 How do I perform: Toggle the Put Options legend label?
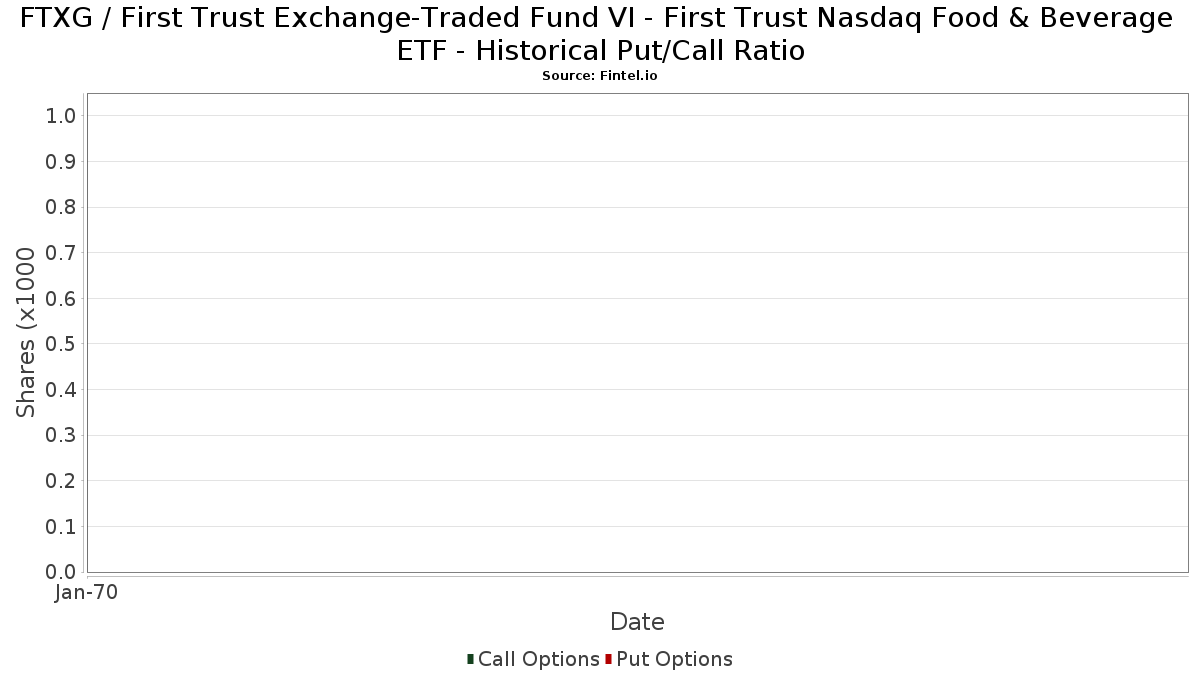(674, 659)
